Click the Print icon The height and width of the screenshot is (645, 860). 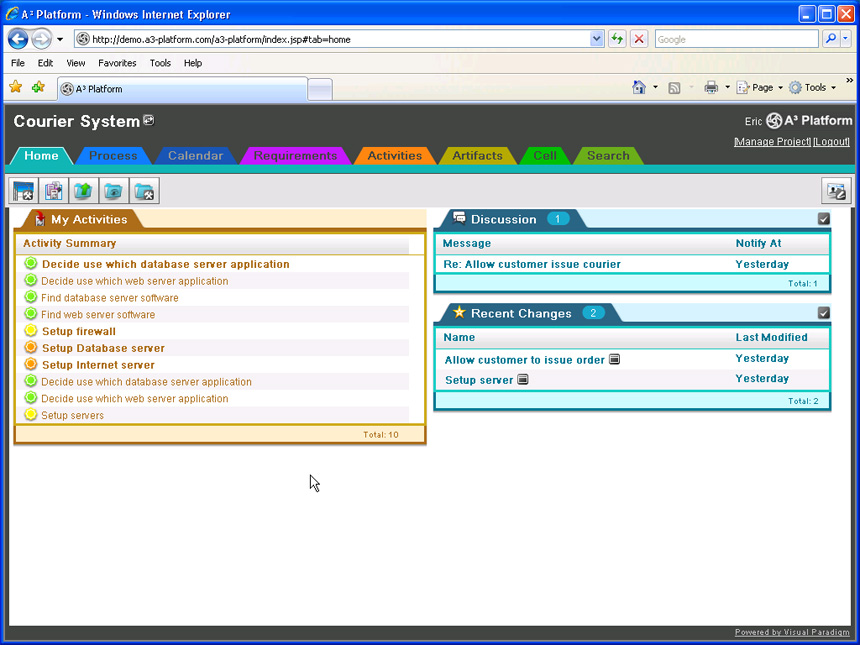[711, 87]
